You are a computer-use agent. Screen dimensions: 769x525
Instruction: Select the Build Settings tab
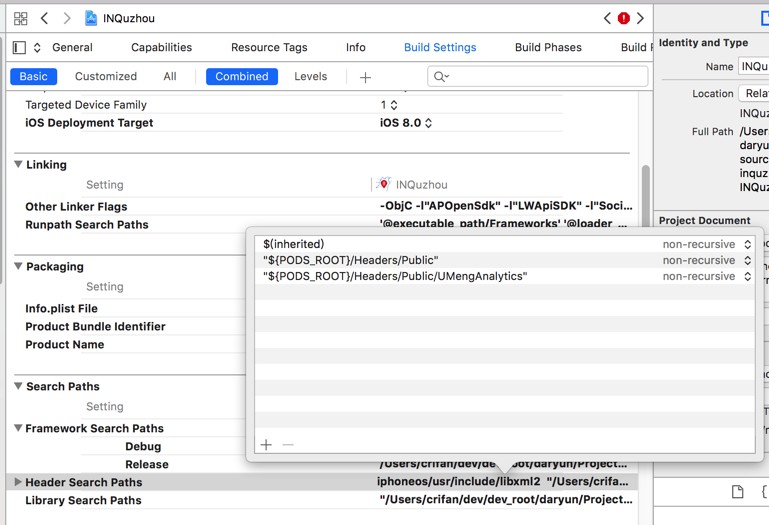point(440,48)
